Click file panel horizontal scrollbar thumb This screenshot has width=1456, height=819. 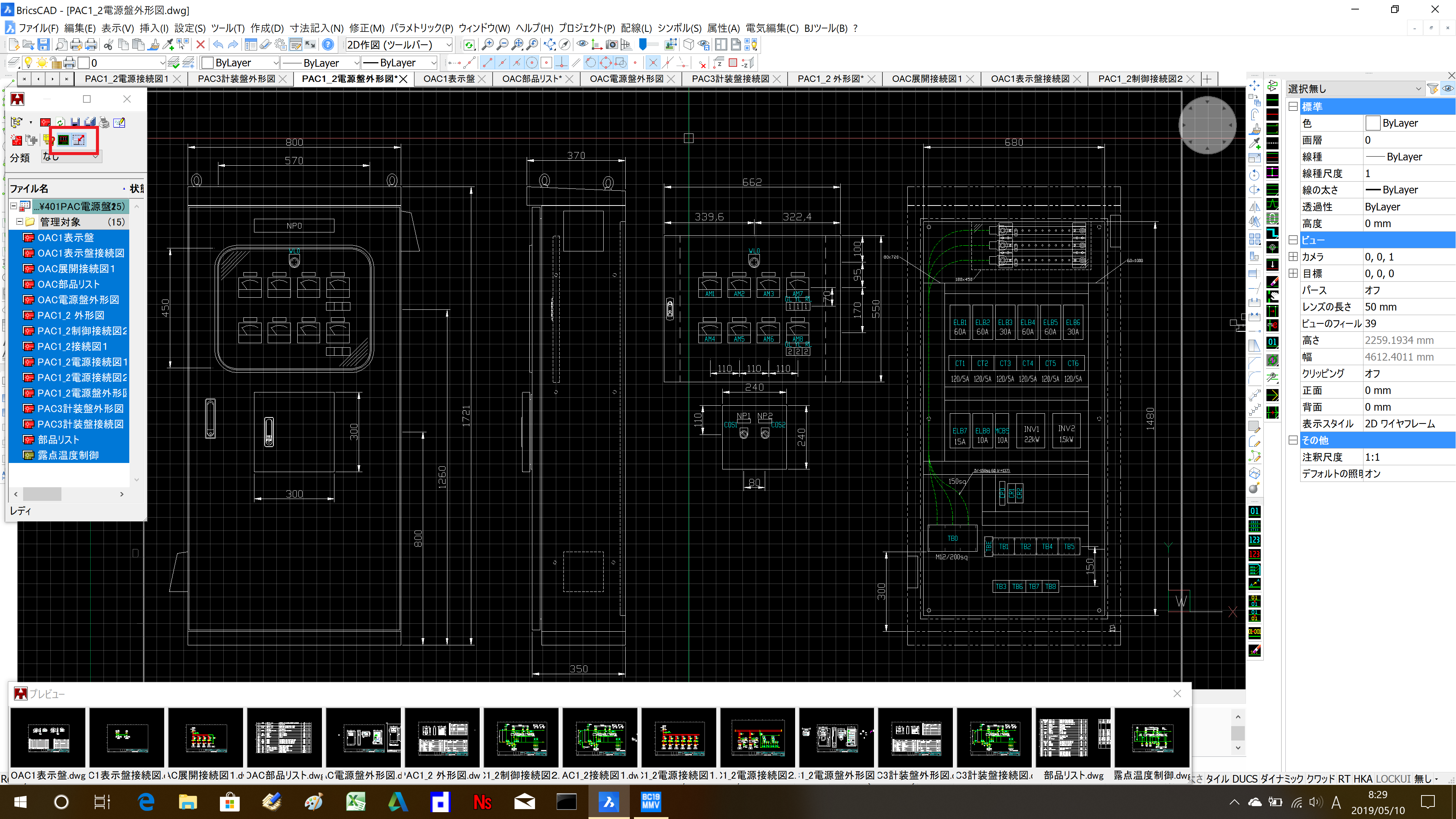click(x=42, y=494)
